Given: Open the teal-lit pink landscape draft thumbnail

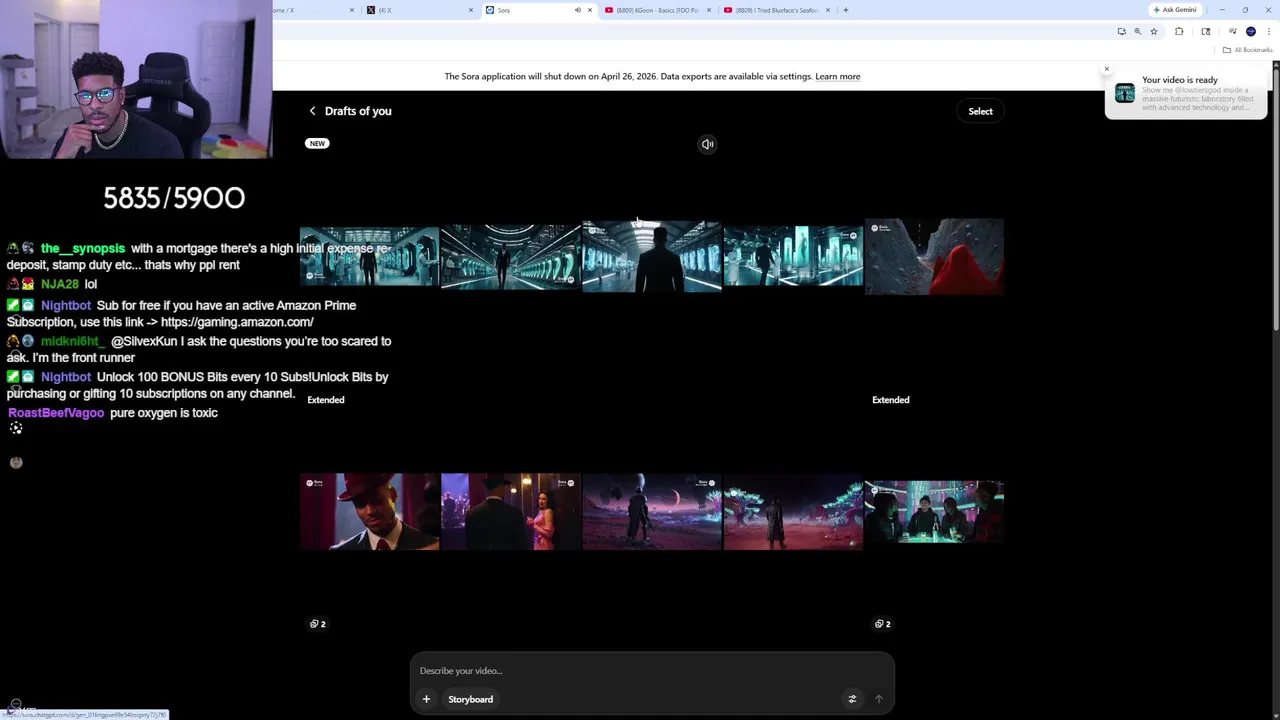Looking at the screenshot, I should (x=792, y=512).
